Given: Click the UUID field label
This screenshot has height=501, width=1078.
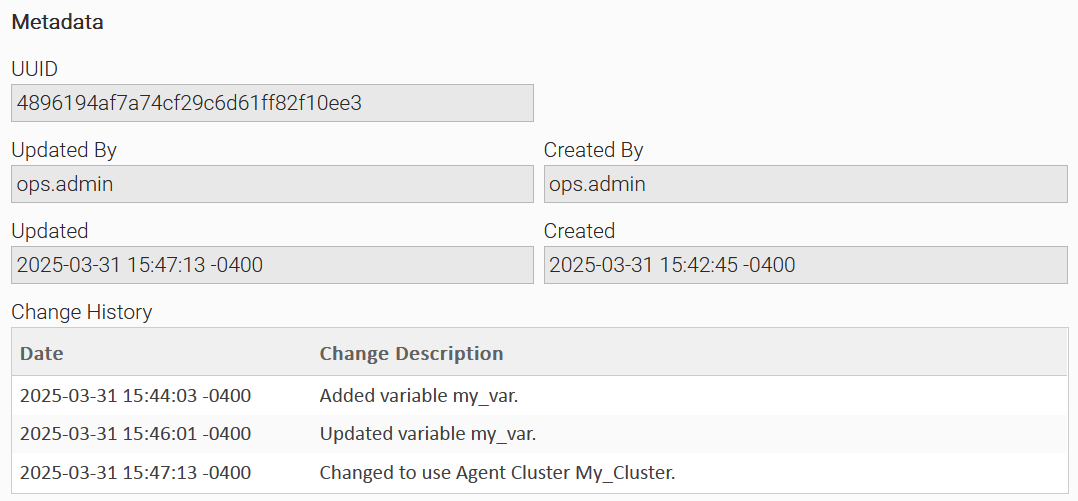Looking at the screenshot, I should click(x=35, y=69).
